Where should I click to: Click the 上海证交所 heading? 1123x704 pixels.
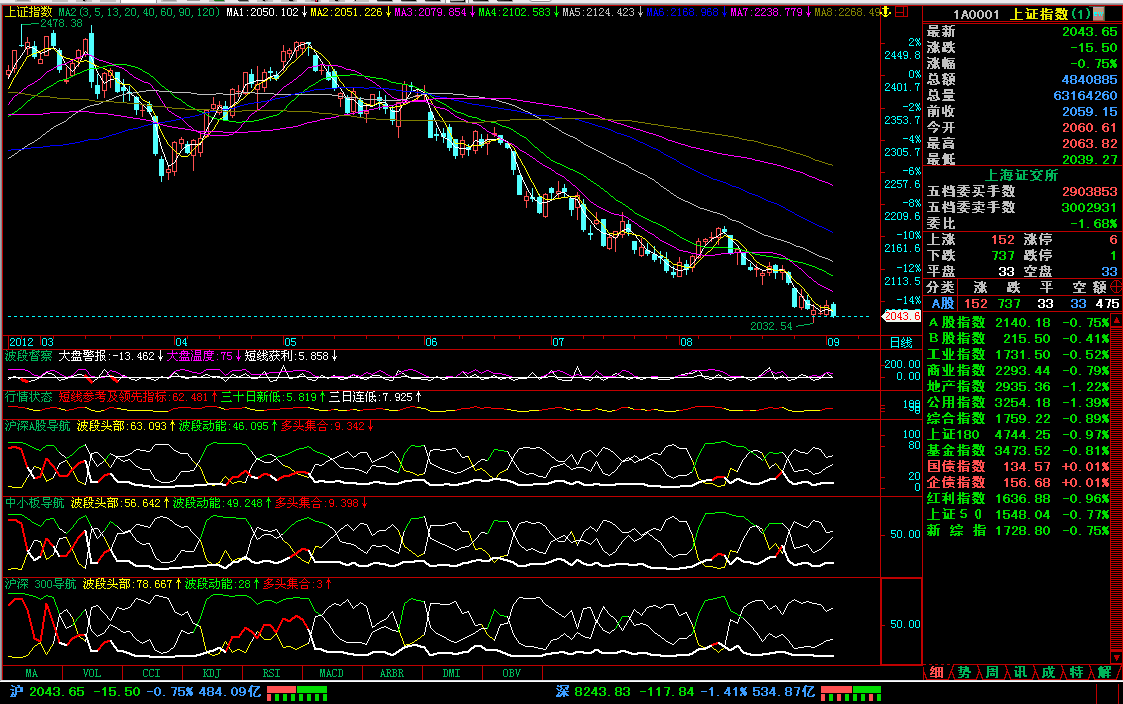1022,175
